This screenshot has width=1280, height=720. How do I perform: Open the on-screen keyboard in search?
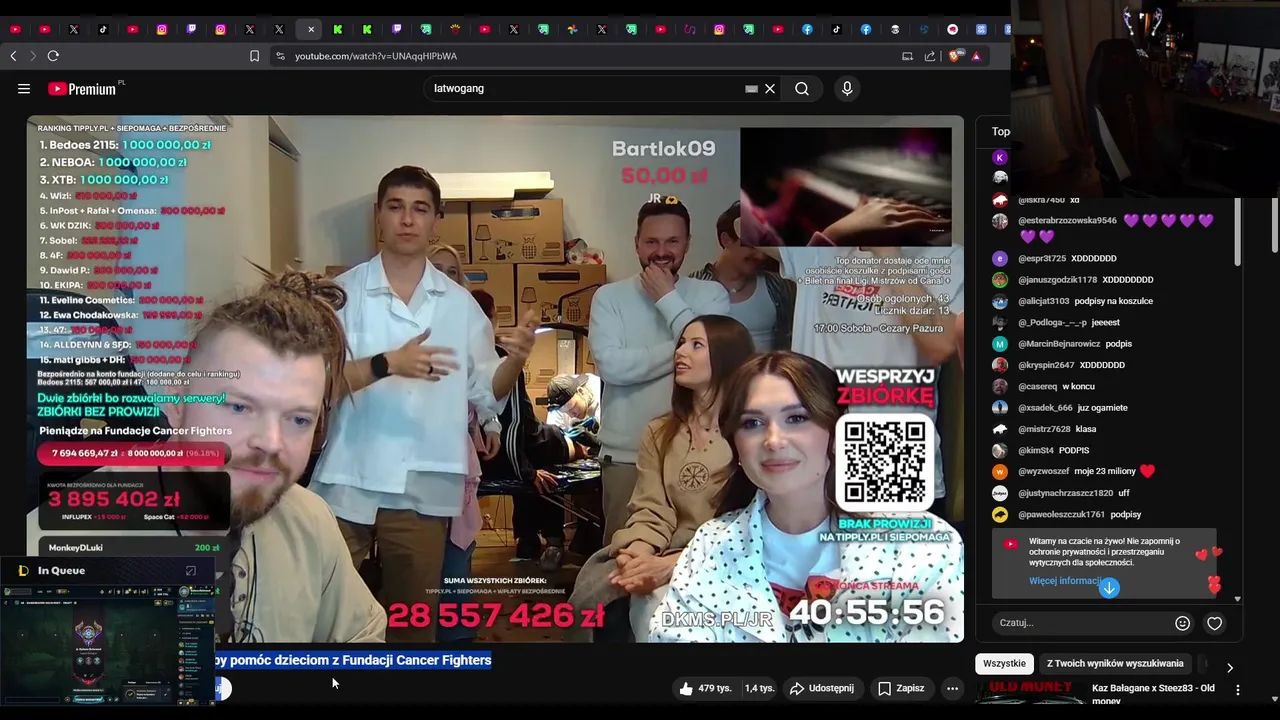click(x=751, y=88)
